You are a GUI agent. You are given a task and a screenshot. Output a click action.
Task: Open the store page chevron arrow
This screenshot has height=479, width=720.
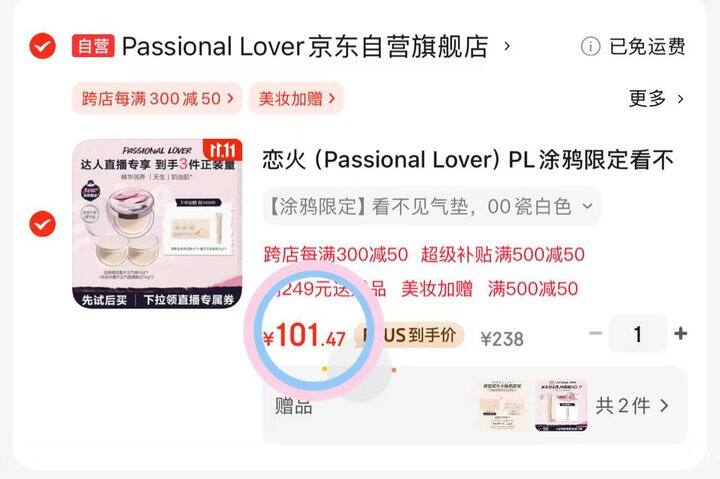(507, 46)
